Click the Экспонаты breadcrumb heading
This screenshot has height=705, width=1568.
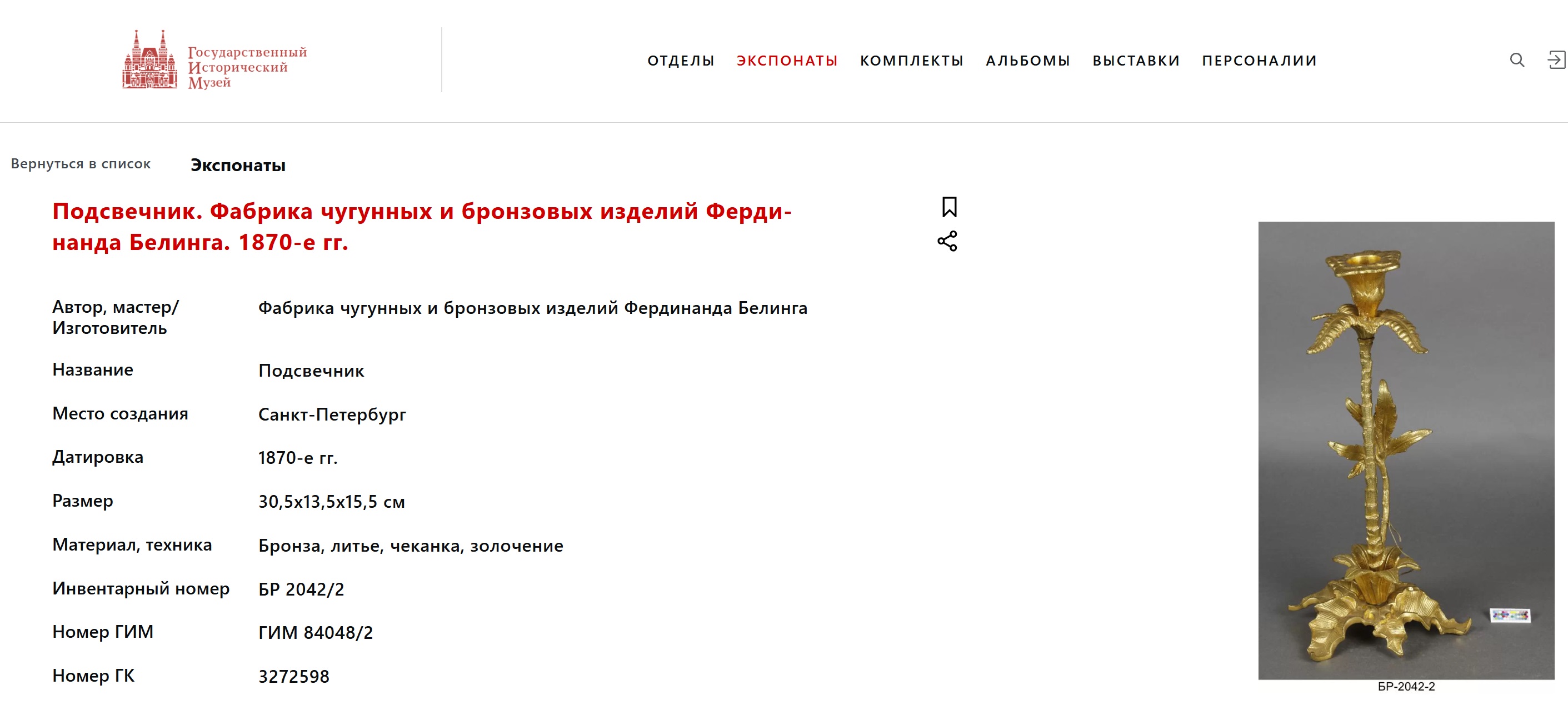238,165
